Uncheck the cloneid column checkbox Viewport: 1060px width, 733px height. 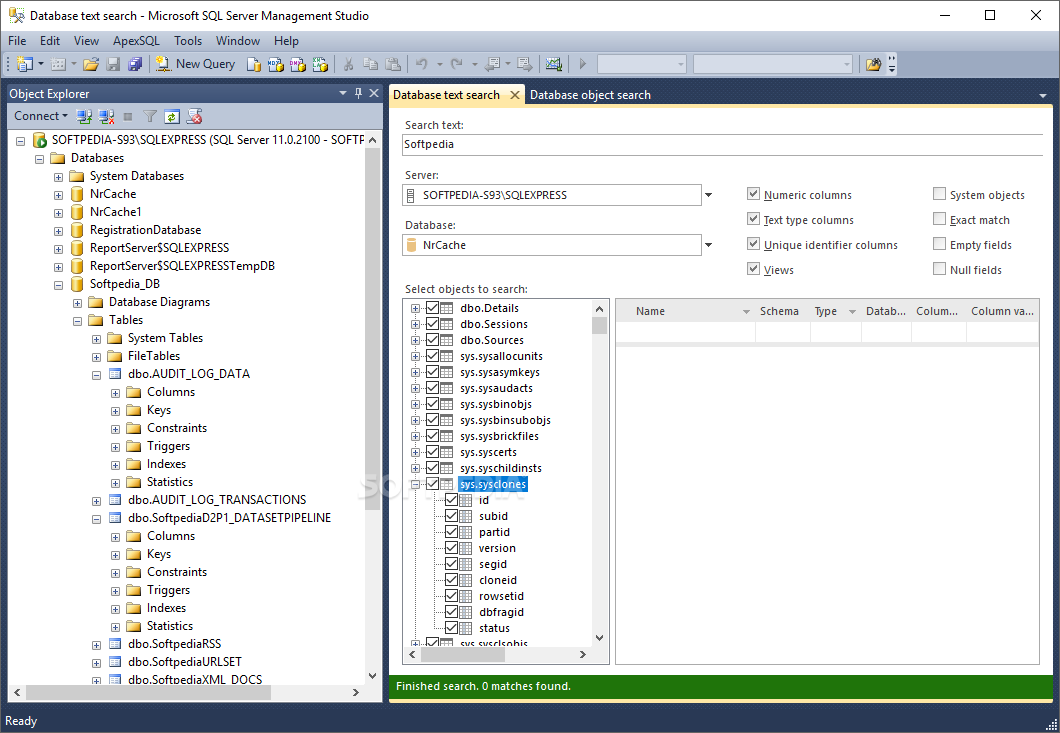tap(452, 580)
